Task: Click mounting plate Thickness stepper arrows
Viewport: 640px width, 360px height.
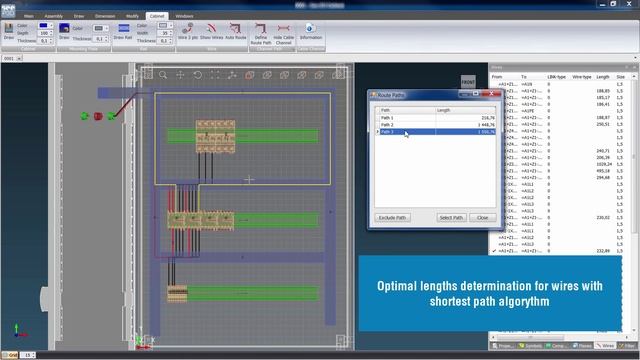Action: [x=107, y=39]
